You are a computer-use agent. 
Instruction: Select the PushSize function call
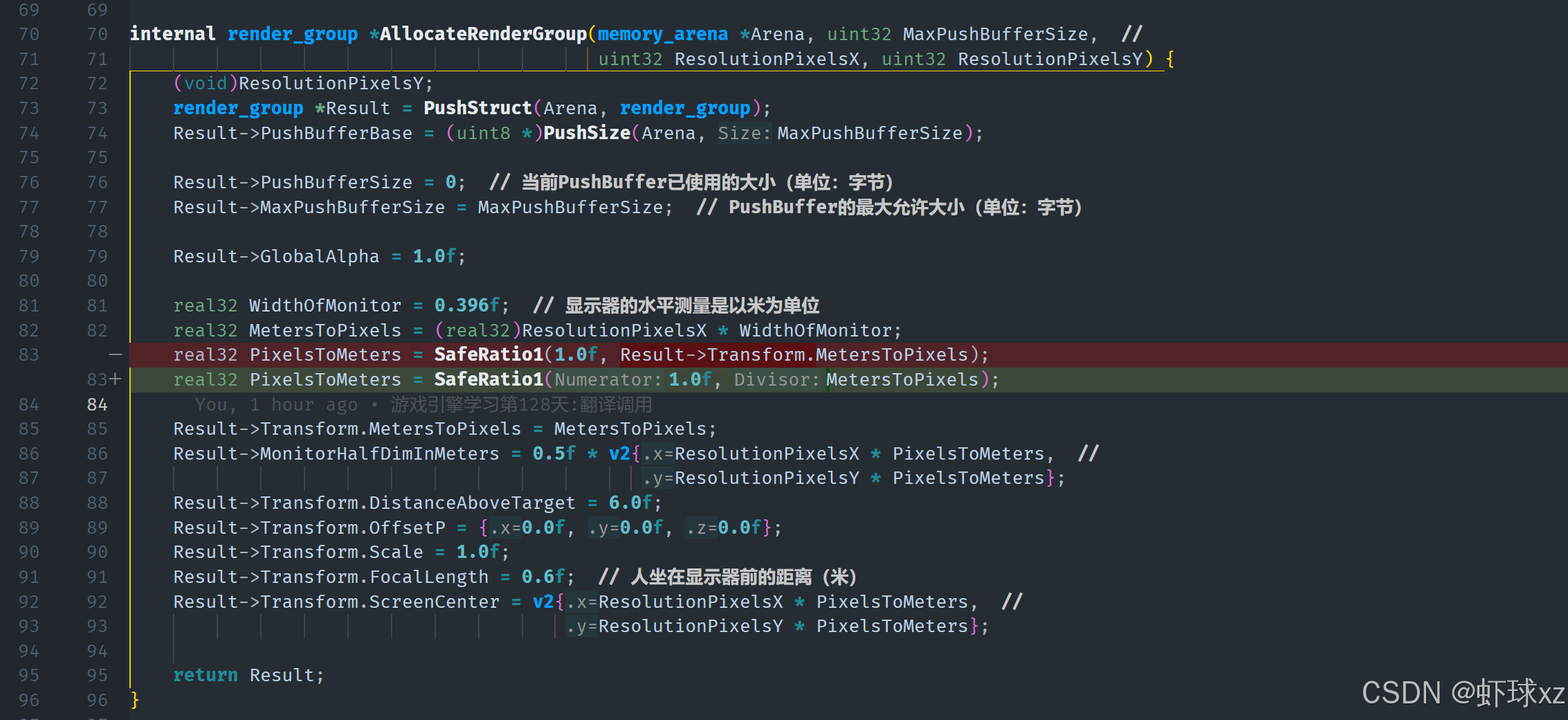(x=586, y=133)
